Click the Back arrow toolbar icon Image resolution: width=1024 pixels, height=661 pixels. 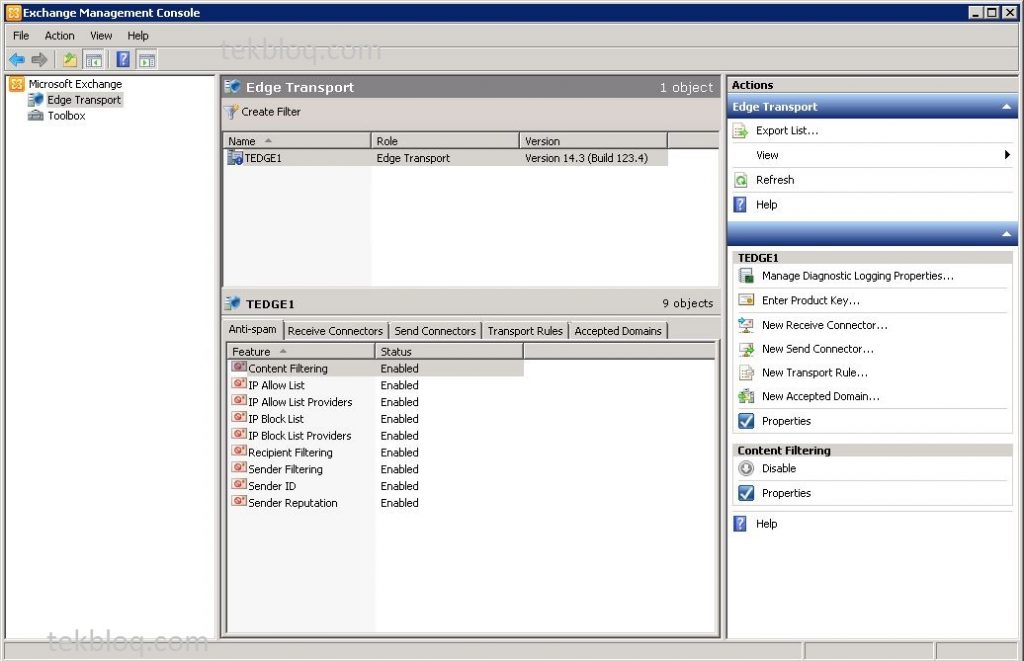pyautogui.click(x=17, y=60)
